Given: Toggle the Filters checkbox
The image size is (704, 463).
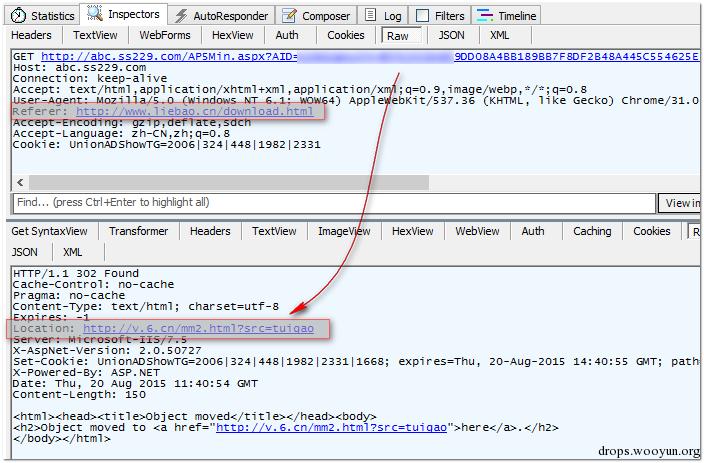Looking at the screenshot, I should pos(422,16).
